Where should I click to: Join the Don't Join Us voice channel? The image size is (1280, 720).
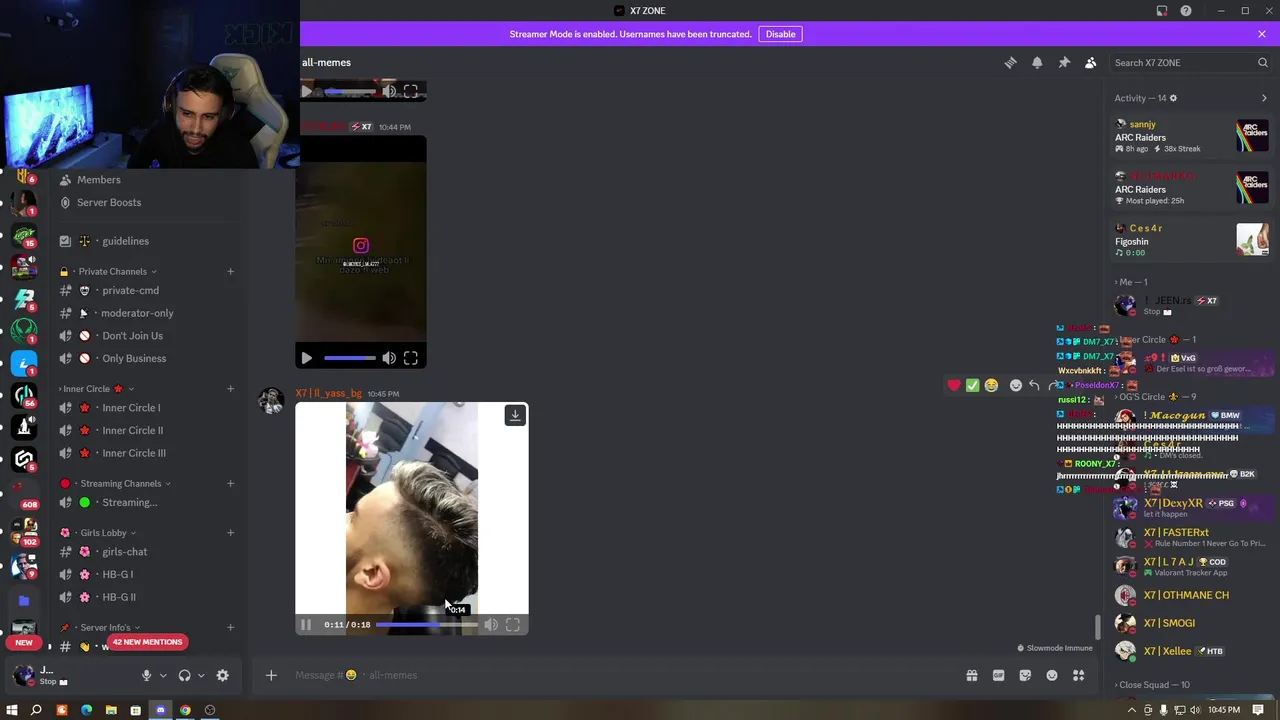[132, 336]
